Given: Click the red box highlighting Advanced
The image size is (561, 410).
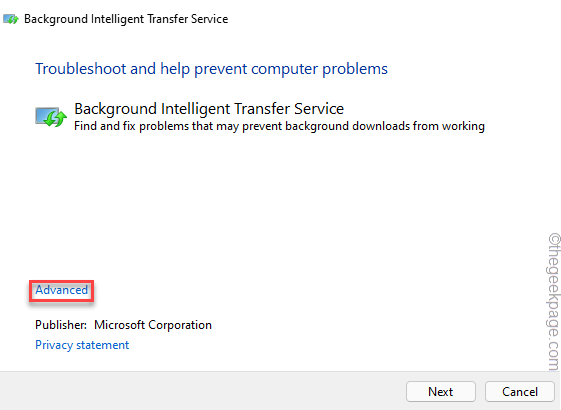Looking at the screenshot, I should [62, 291].
